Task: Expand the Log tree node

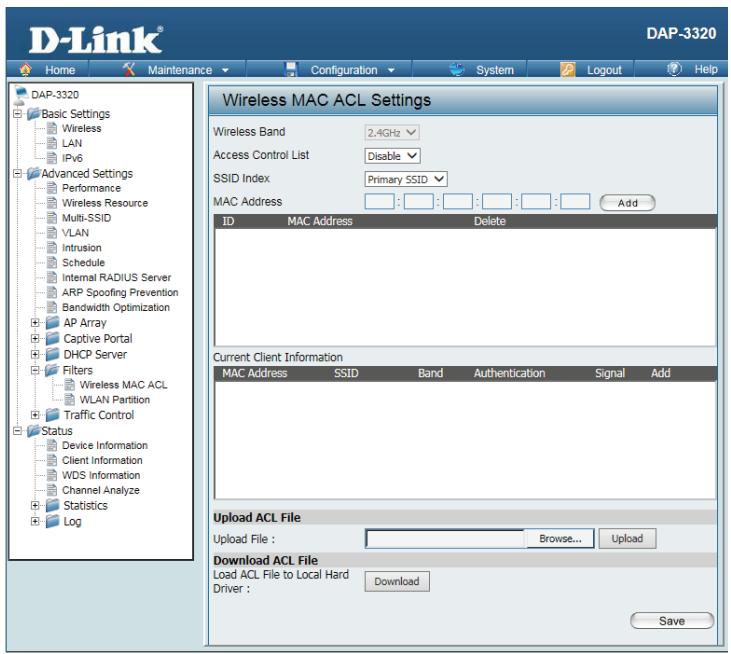Action: [x=35, y=521]
